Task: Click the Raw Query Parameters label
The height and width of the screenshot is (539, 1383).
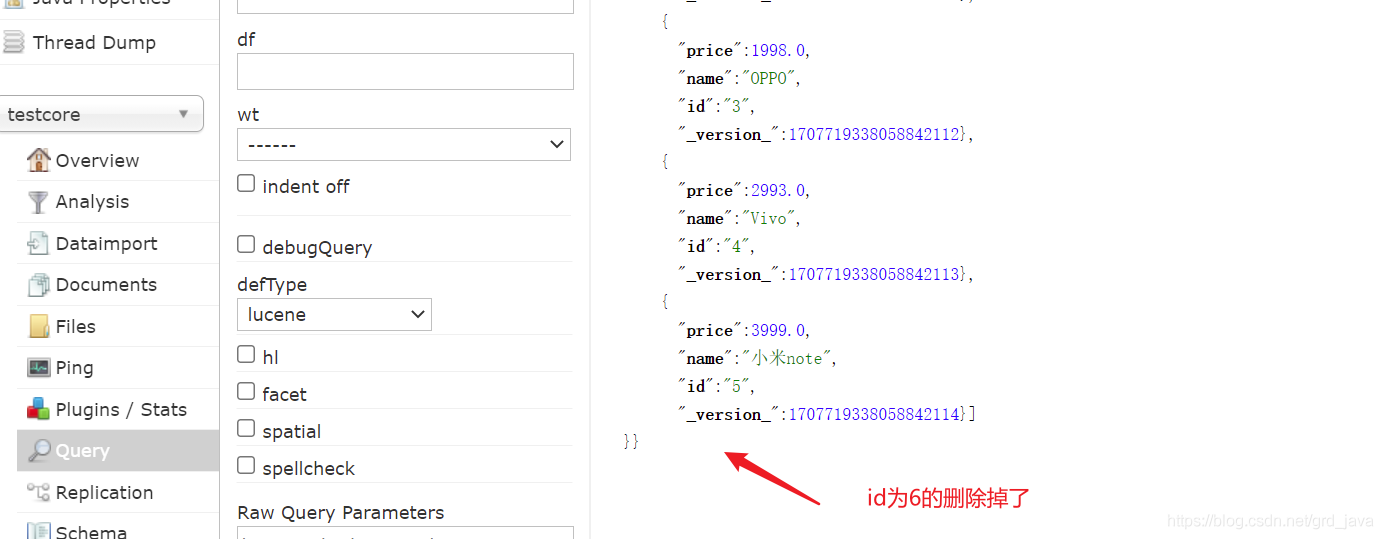Action: (340, 512)
